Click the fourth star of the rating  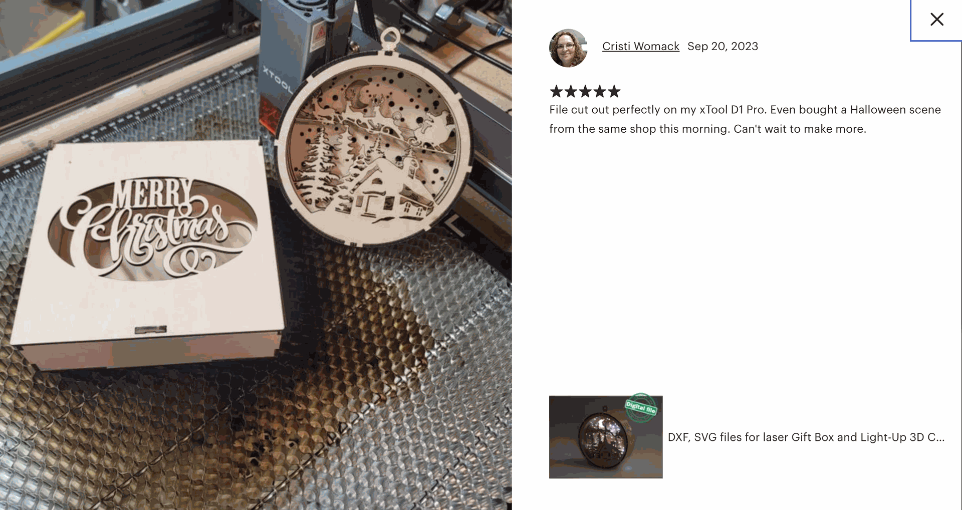coord(599,91)
